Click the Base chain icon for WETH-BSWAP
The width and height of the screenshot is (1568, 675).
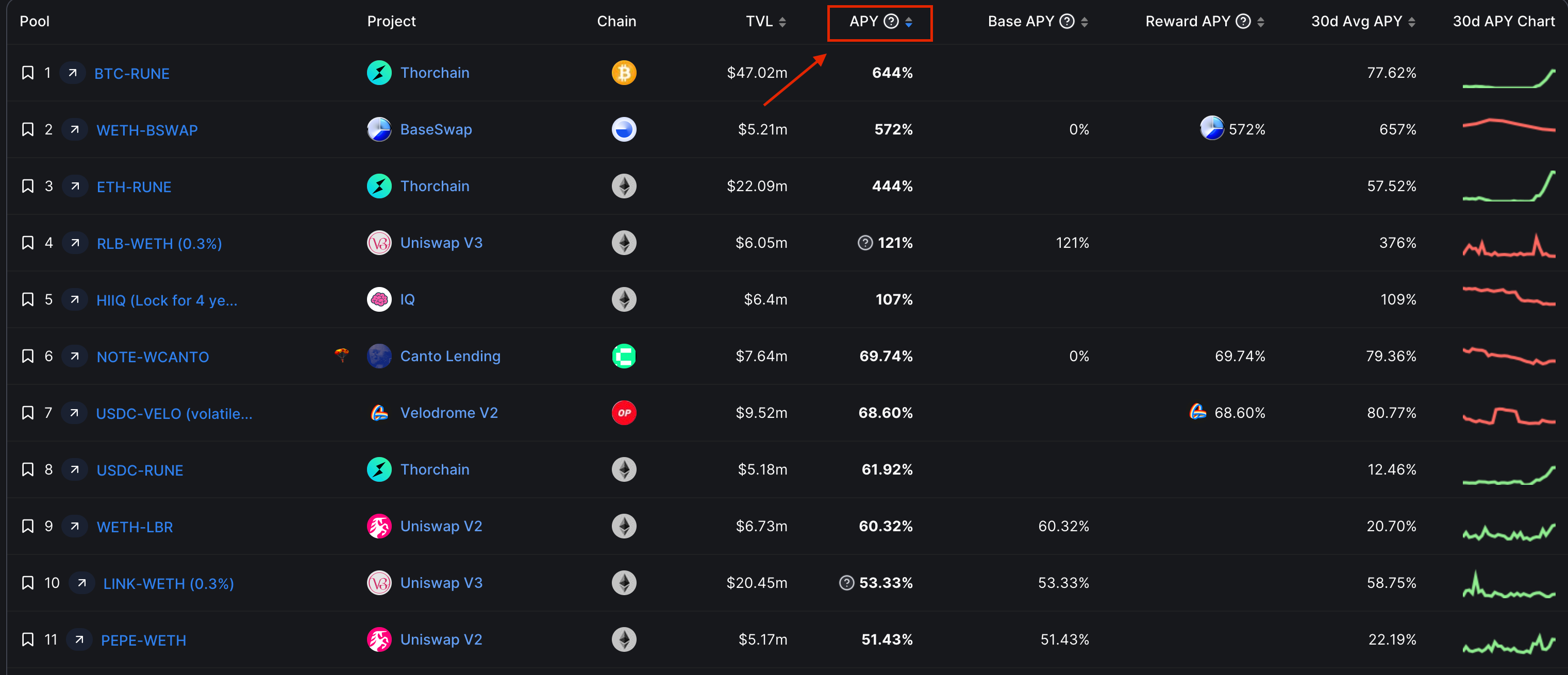(x=624, y=130)
